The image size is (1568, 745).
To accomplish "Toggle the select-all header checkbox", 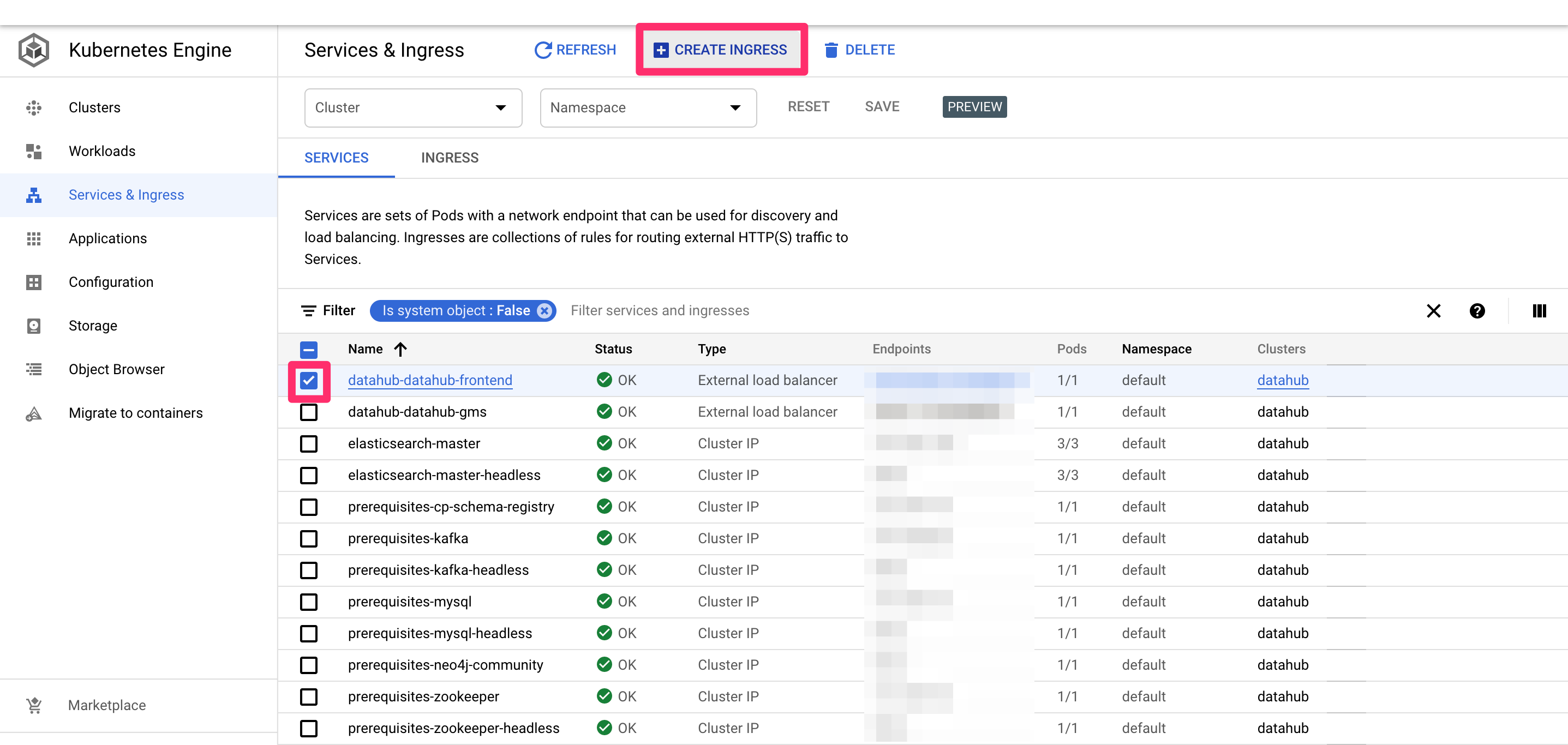I will pyautogui.click(x=309, y=350).
